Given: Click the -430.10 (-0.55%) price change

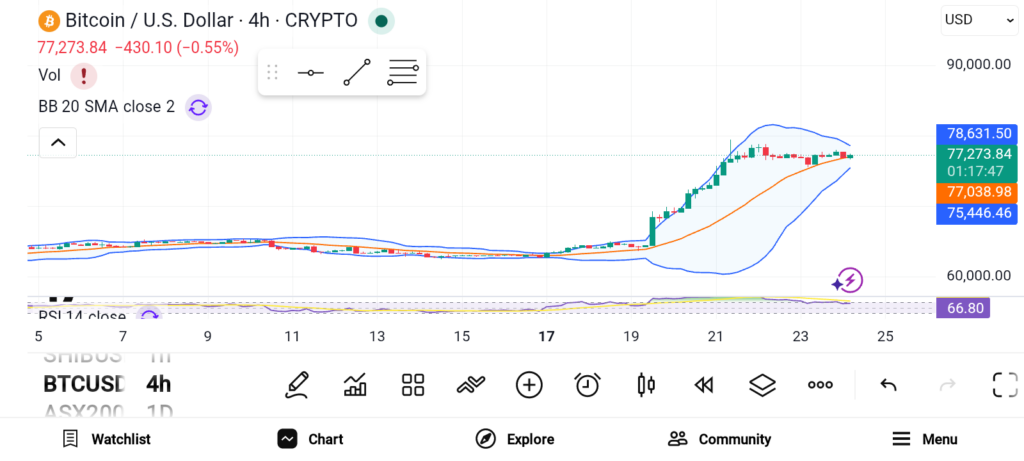Looking at the screenshot, I should 177,48.
